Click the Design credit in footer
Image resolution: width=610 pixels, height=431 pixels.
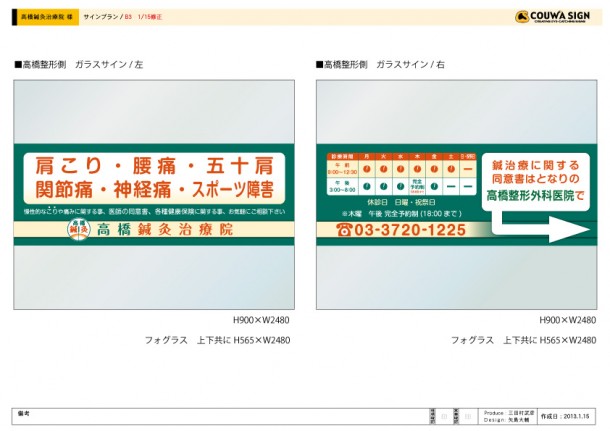point(507,420)
